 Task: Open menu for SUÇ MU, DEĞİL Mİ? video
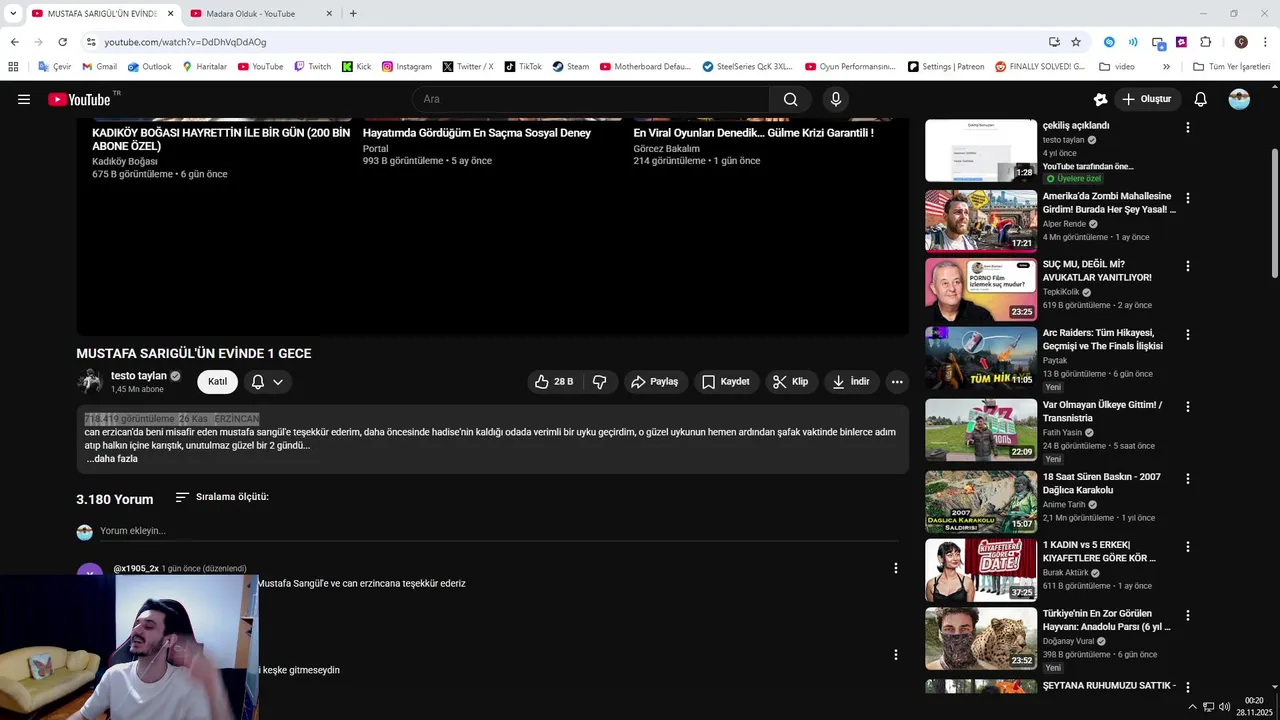[1187, 267]
